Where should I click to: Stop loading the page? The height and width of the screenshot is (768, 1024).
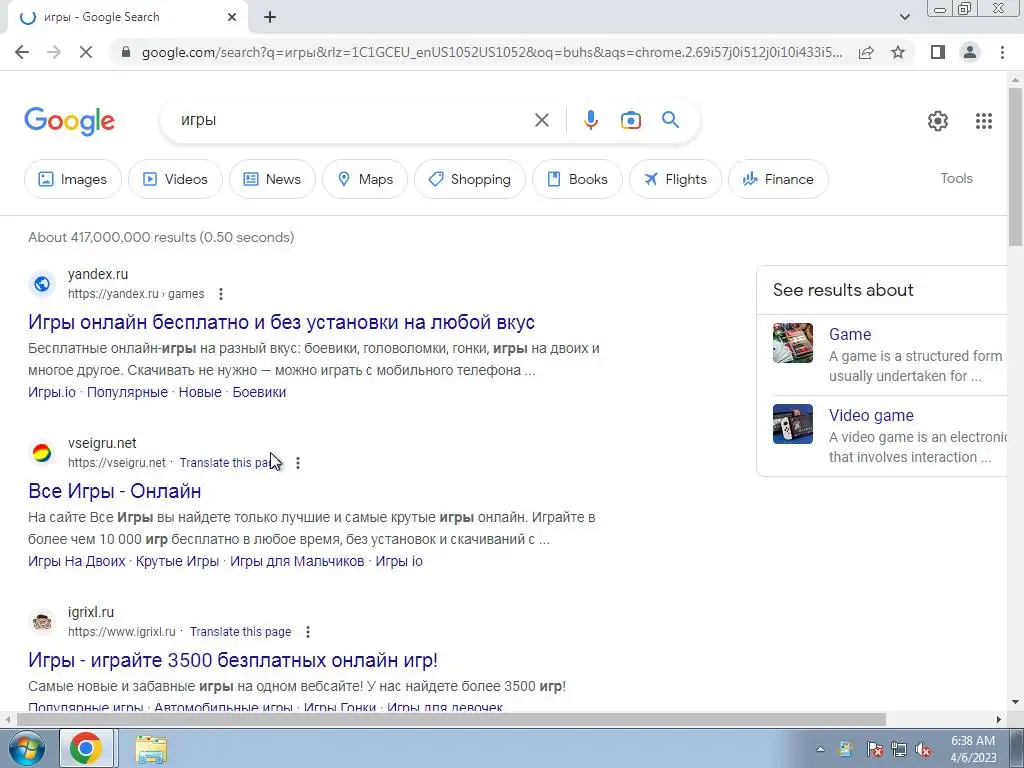(86, 52)
